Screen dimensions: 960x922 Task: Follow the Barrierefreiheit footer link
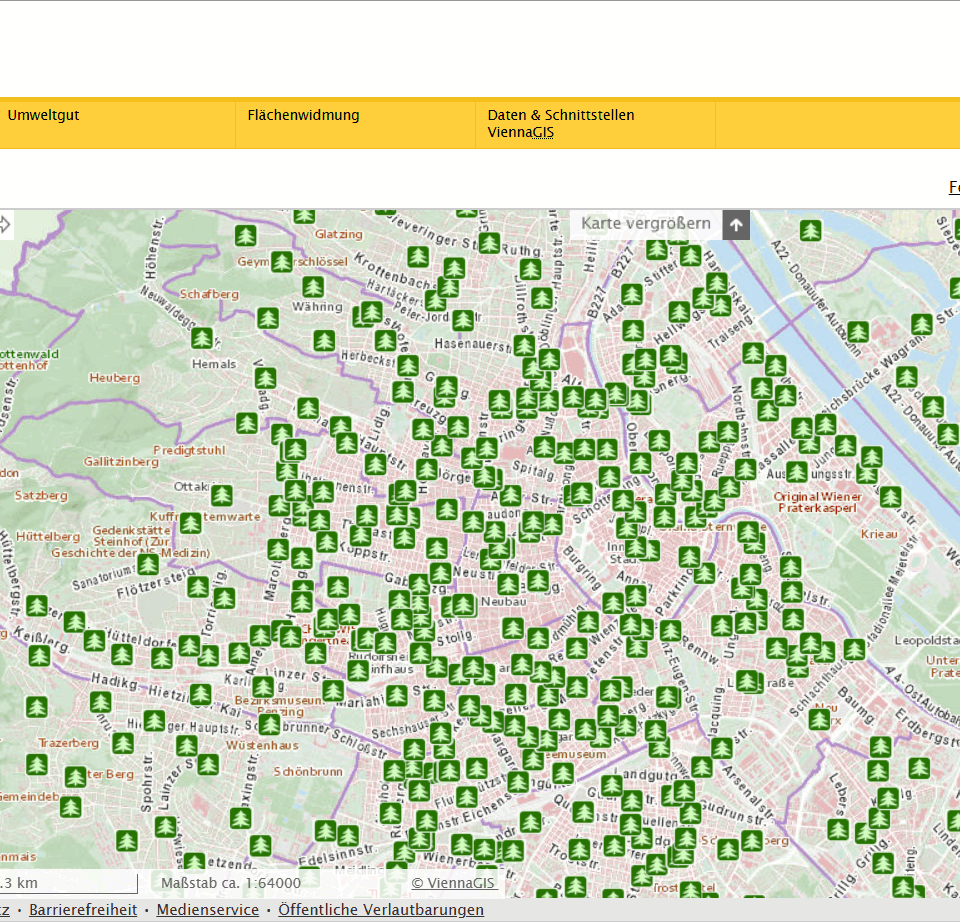pyautogui.click(x=83, y=910)
